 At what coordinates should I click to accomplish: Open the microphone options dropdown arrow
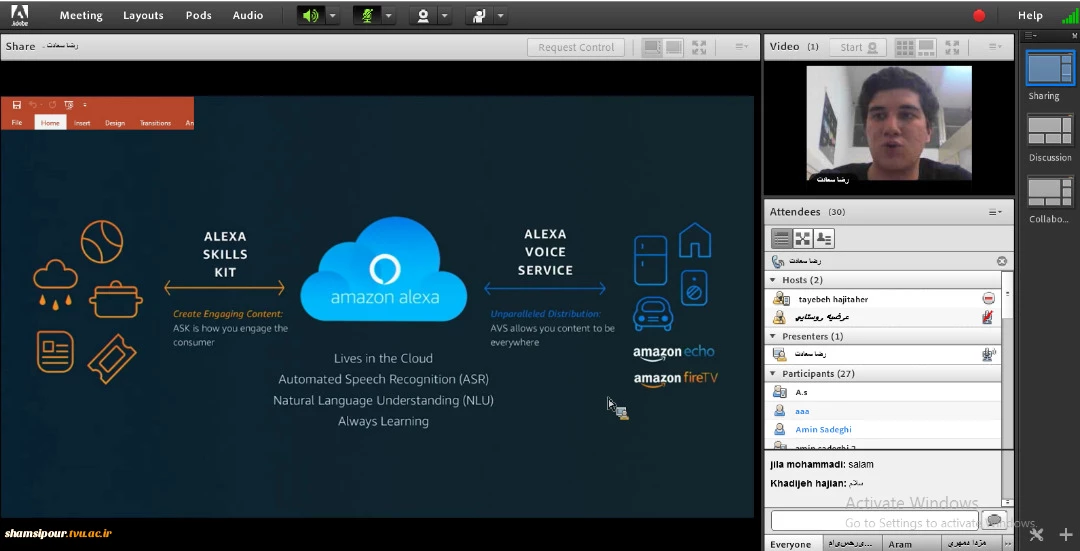[x=388, y=15]
